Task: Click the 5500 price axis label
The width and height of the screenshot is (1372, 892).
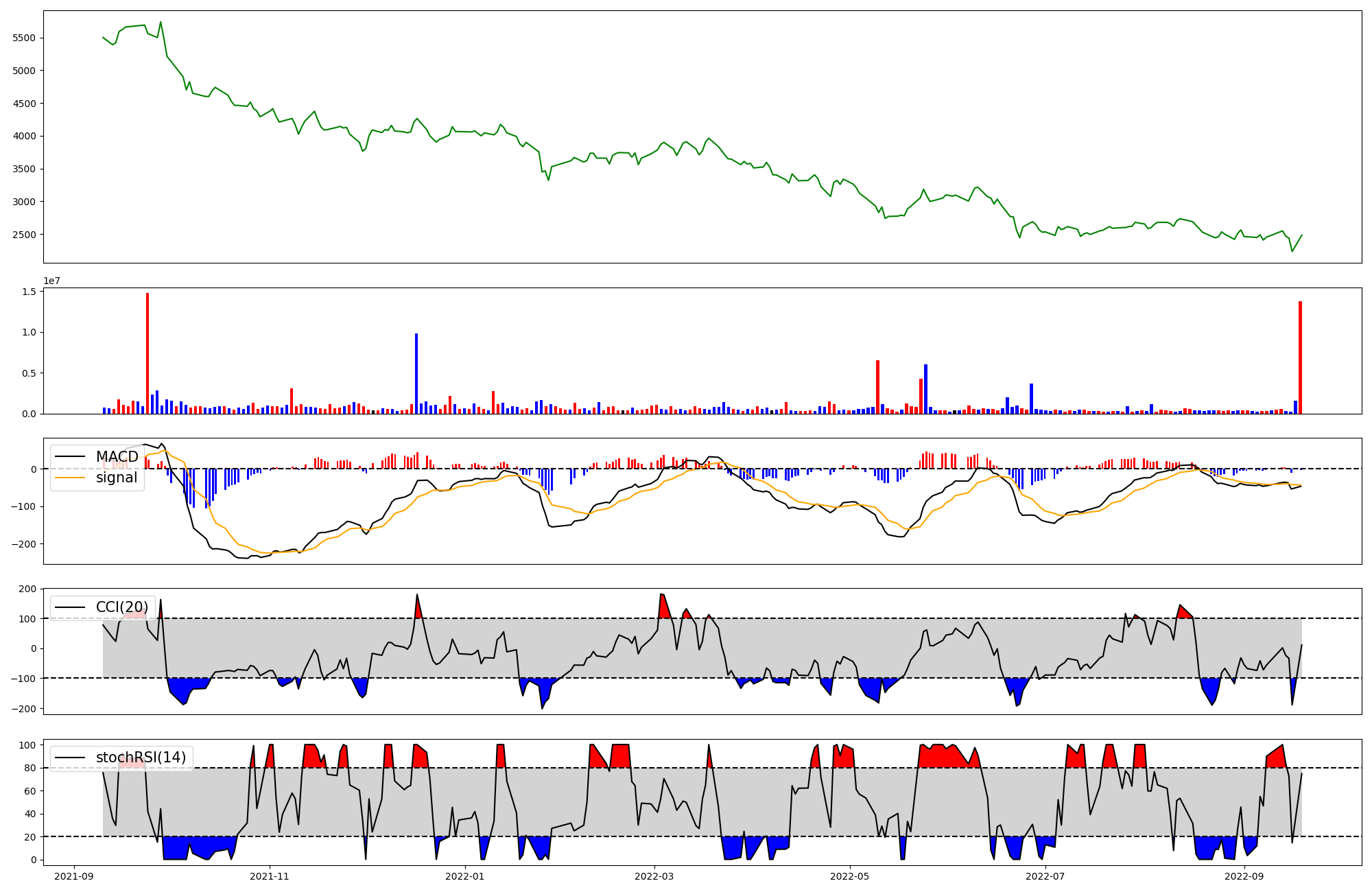Action: (x=24, y=38)
